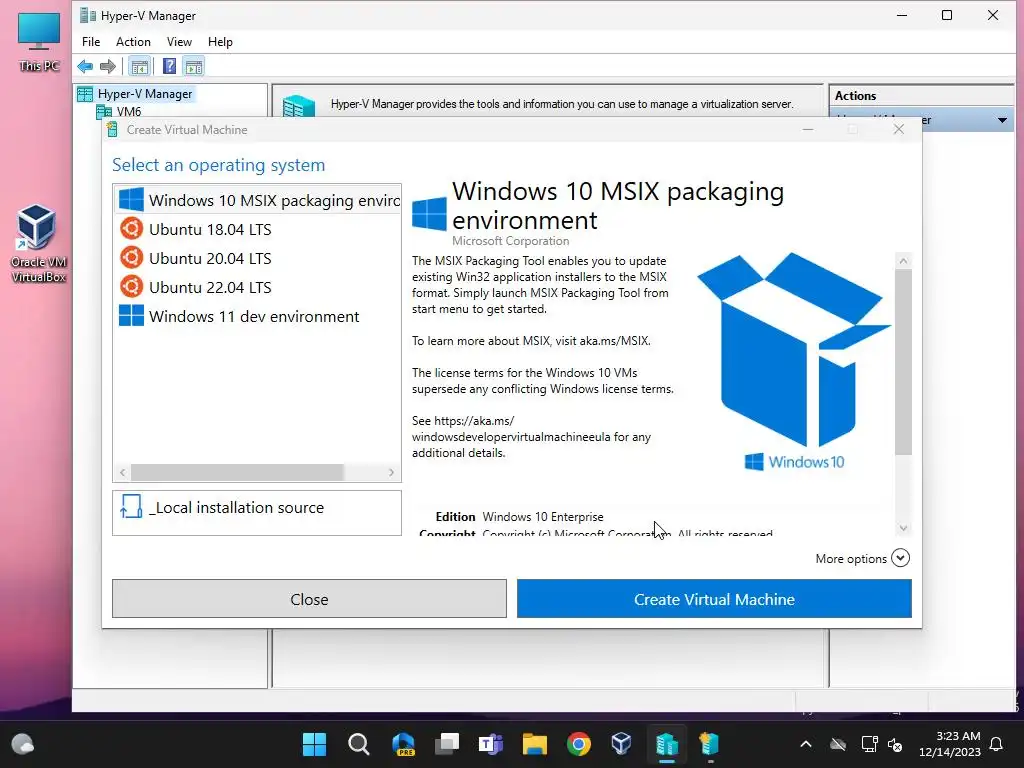The height and width of the screenshot is (768, 1024).
Task: Open the File menu
Action: pos(91,42)
